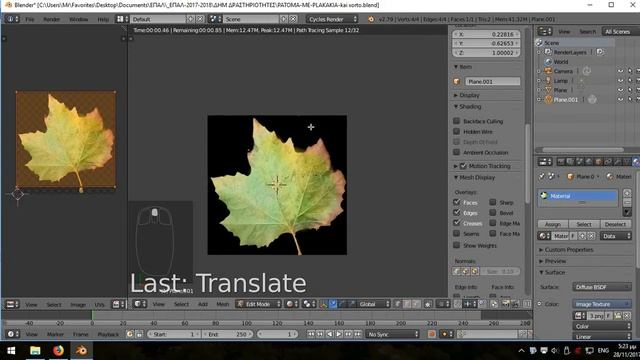Open the Mesh menu in 3D view header
Viewport: 640px width, 360px height.
click(x=222, y=304)
